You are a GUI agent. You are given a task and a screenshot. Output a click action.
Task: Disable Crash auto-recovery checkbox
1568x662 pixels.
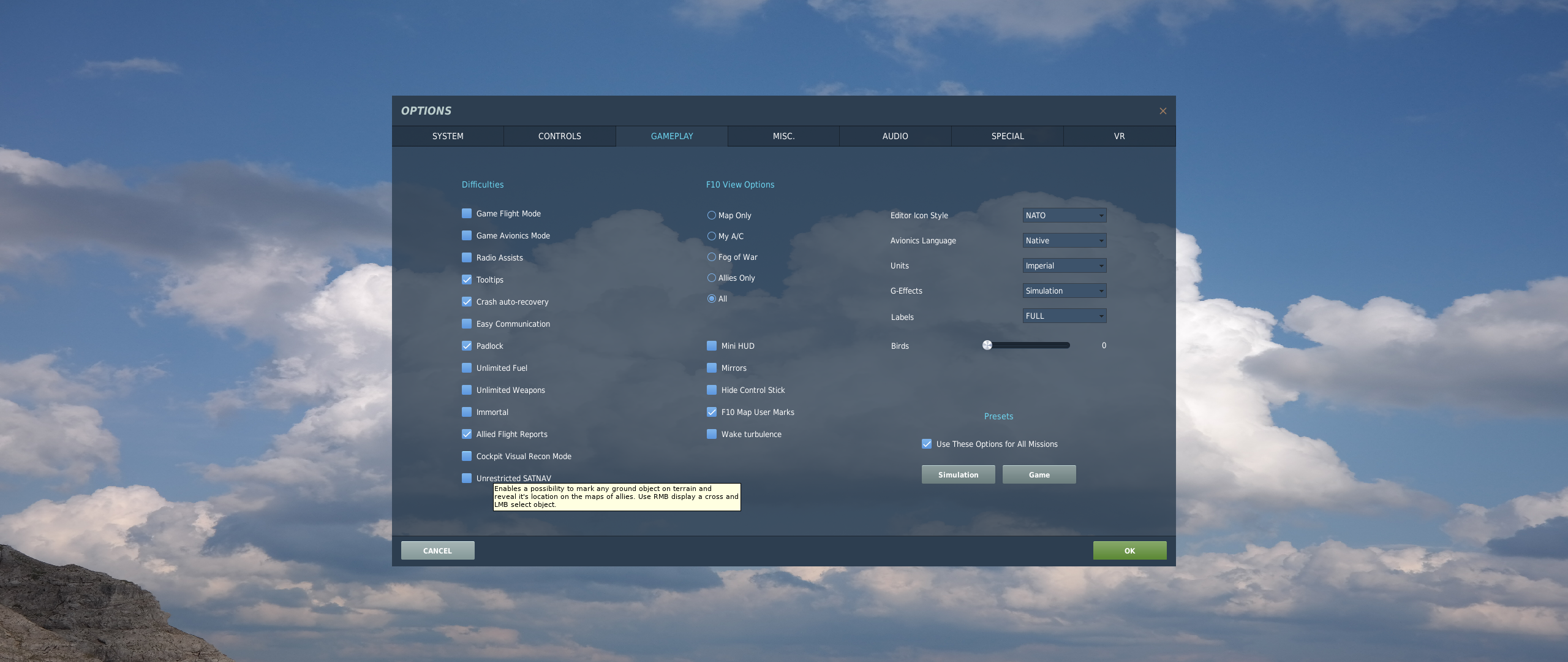click(x=467, y=302)
